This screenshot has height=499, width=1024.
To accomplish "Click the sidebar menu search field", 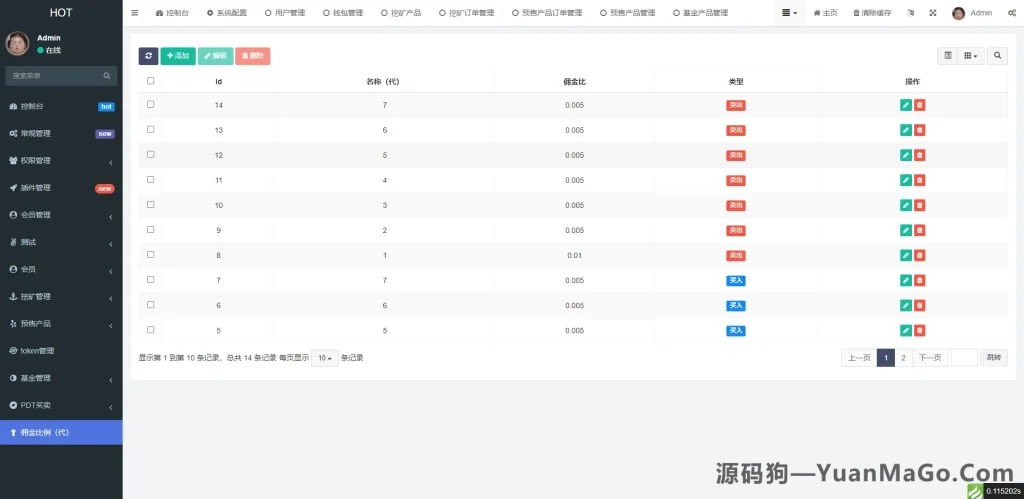I will pos(54,76).
